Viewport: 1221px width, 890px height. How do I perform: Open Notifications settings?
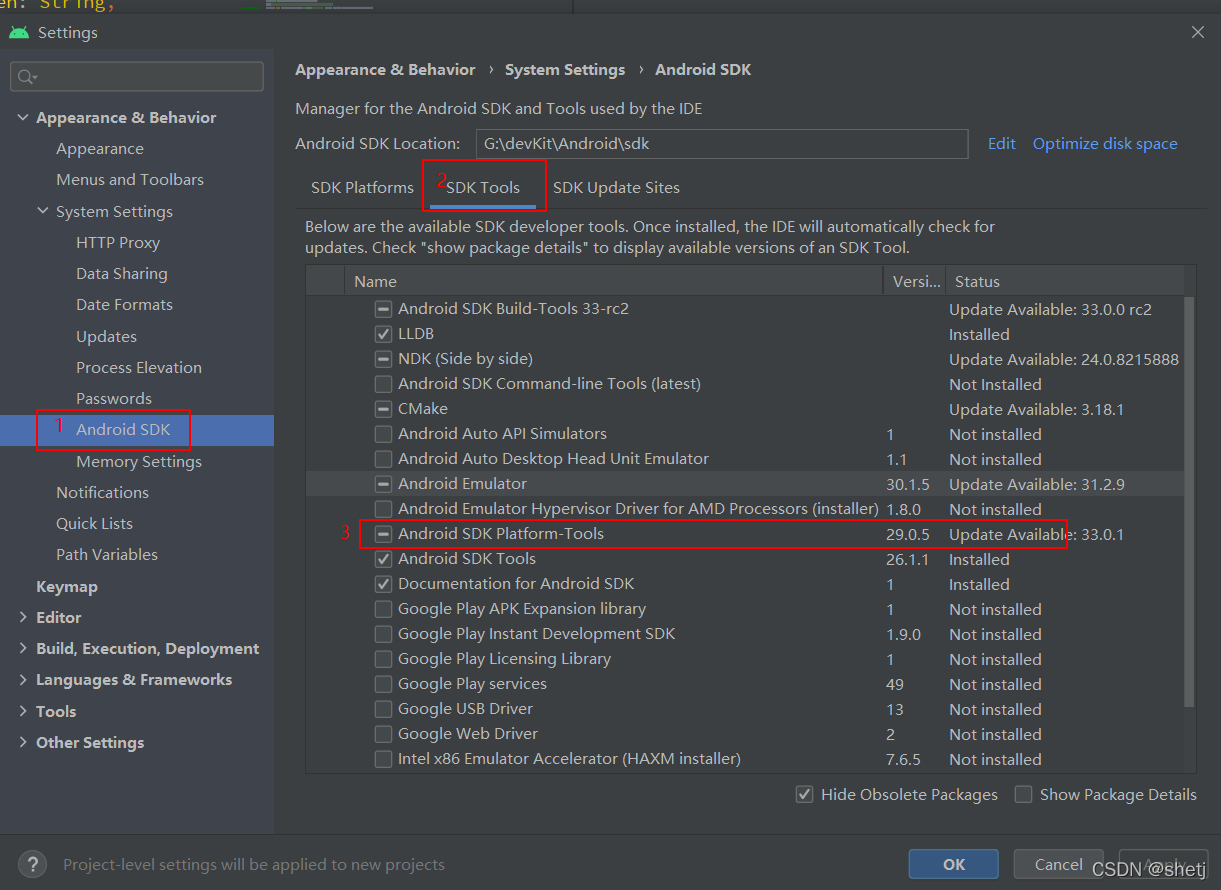(102, 493)
